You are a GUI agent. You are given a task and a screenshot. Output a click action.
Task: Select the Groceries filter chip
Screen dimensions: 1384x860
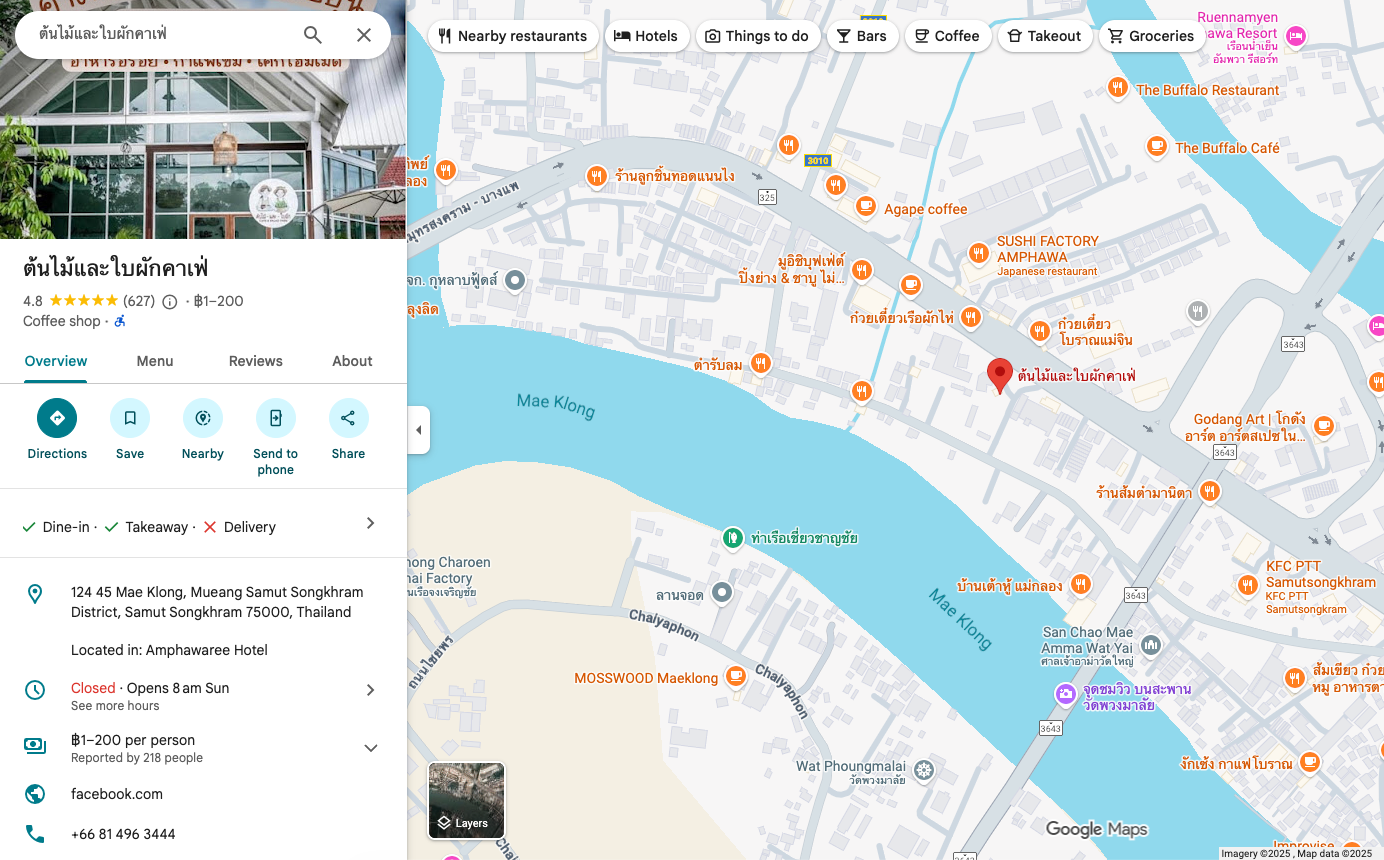click(x=1152, y=36)
